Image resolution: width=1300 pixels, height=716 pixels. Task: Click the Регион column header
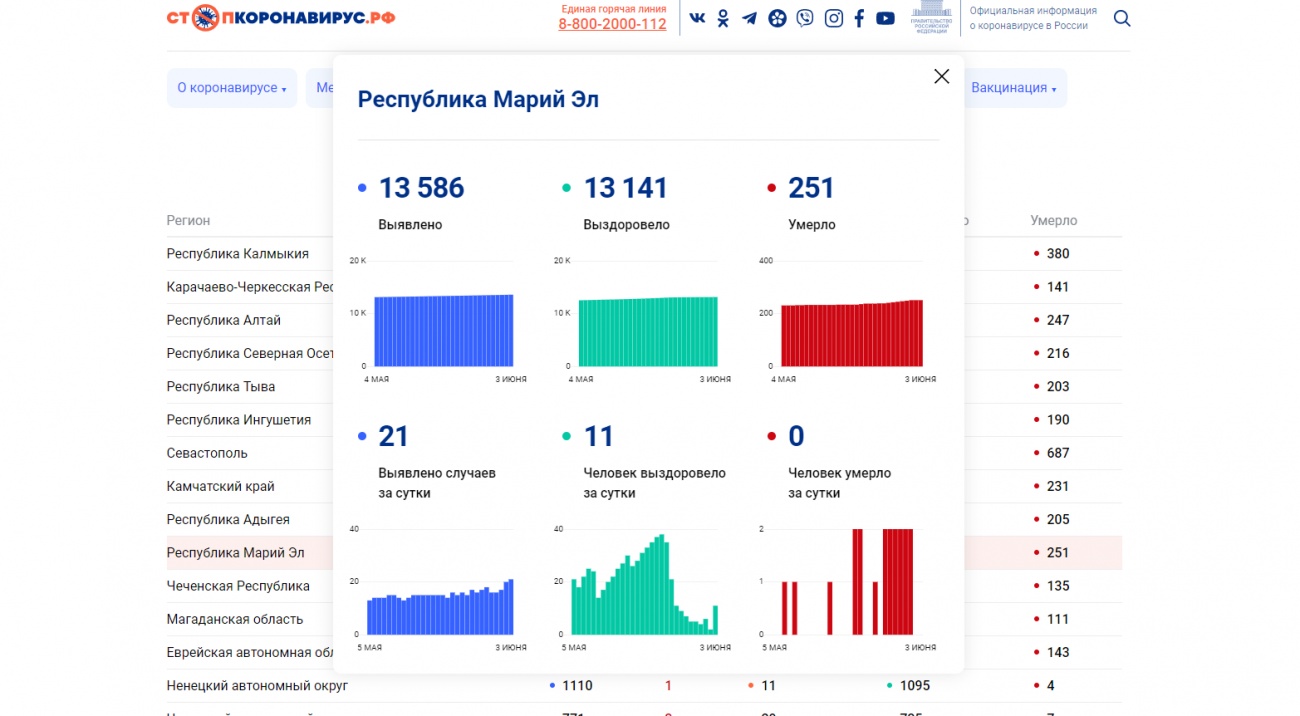188,220
